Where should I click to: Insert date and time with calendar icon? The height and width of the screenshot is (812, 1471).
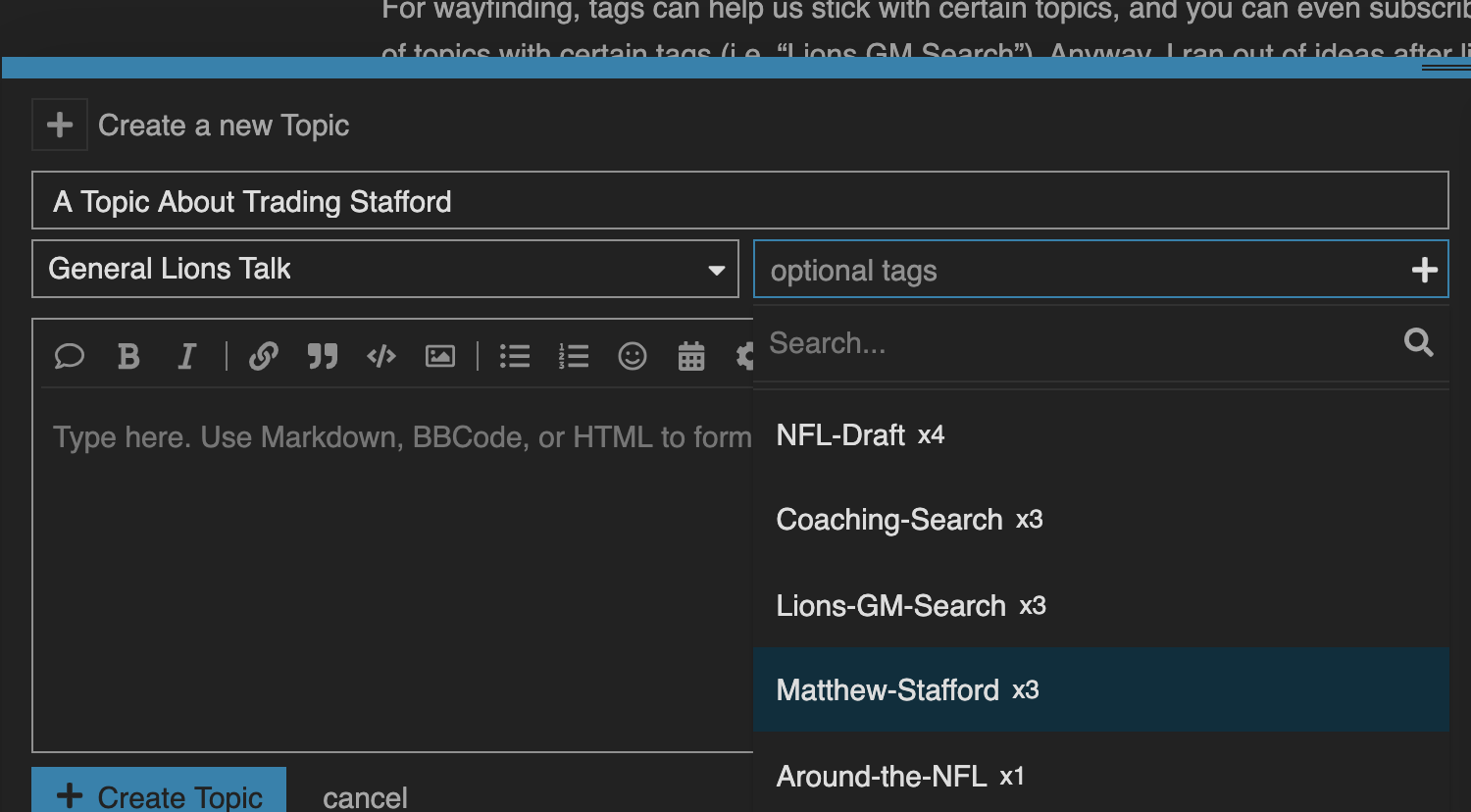coord(691,356)
